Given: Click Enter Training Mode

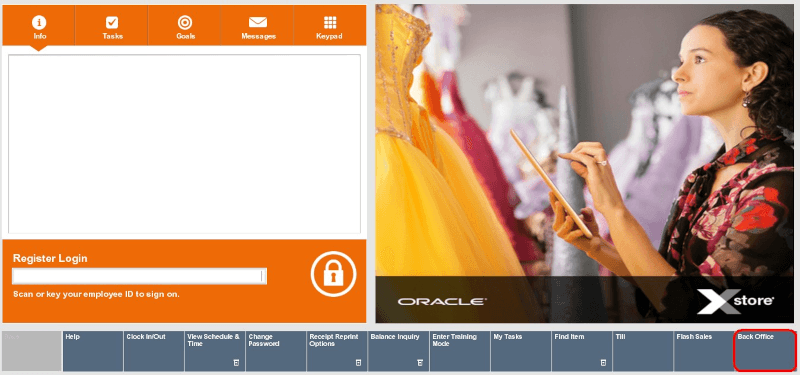Looking at the screenshot, I should pos(460,351).
